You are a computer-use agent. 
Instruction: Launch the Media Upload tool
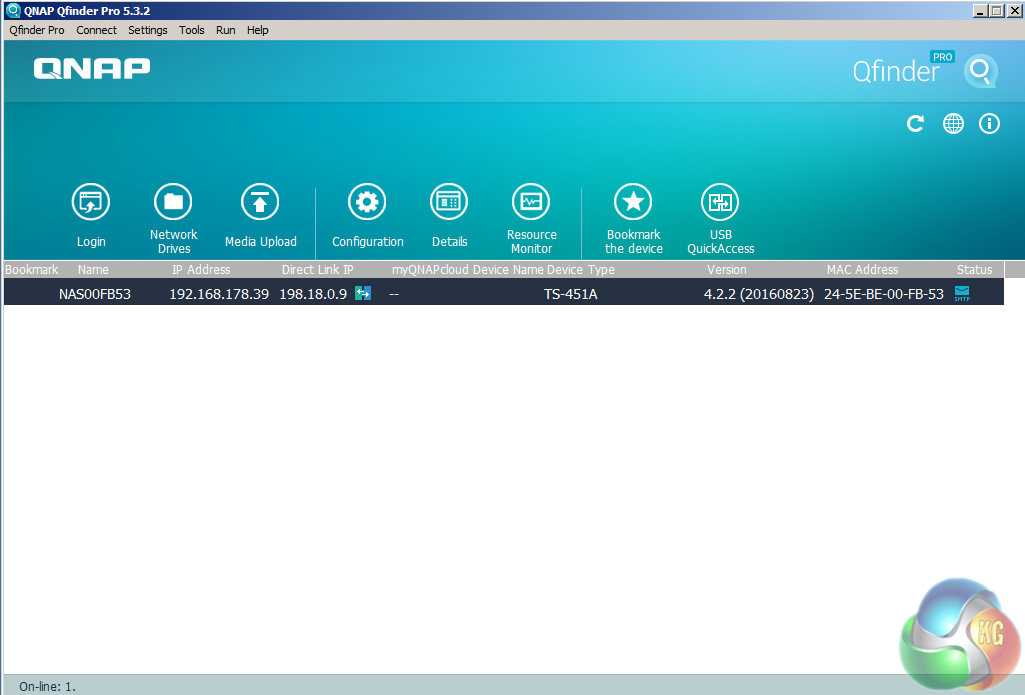pyautogui.click(x=260, y=202)
